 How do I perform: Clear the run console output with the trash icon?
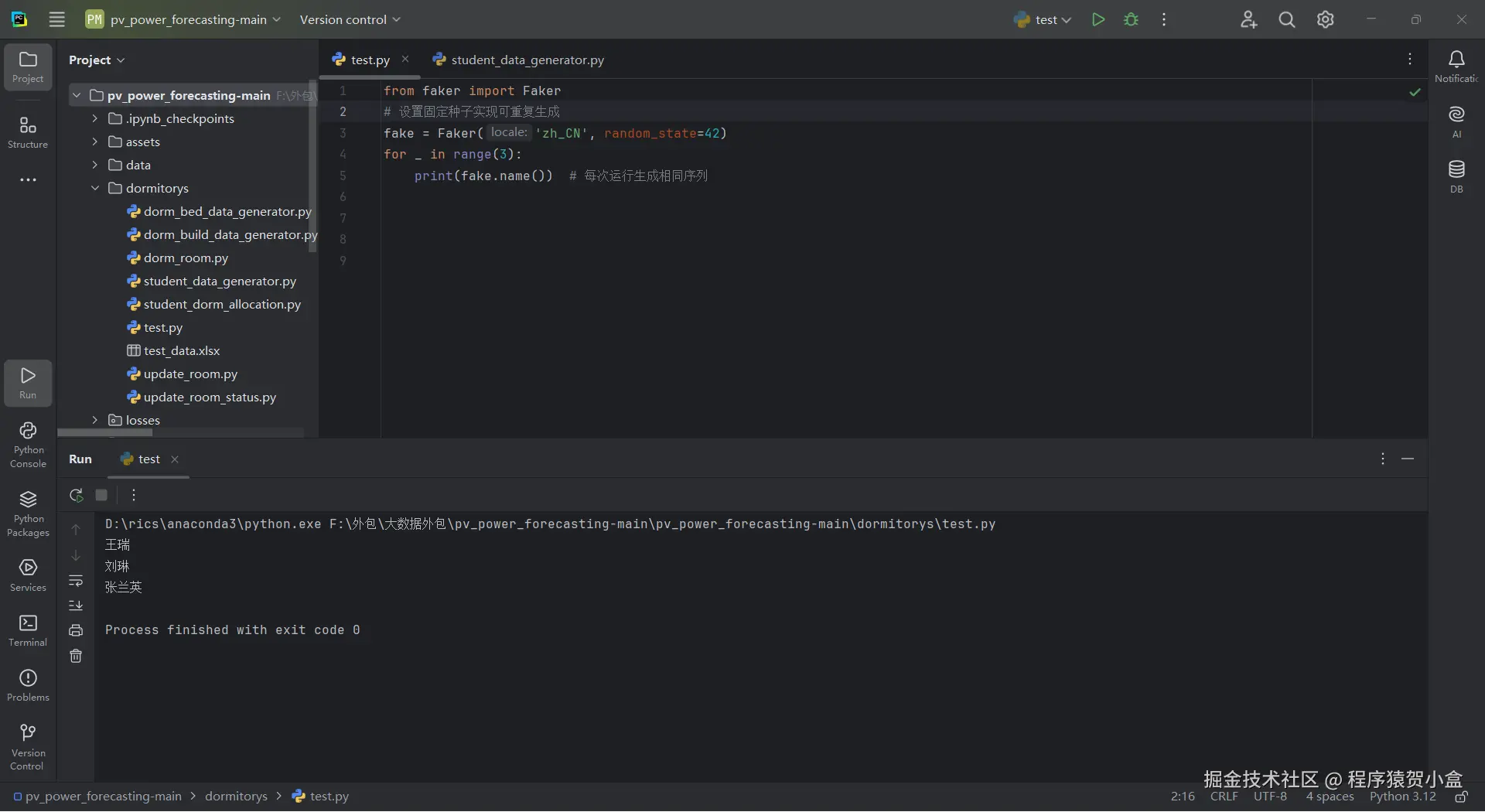click(76, 657)
